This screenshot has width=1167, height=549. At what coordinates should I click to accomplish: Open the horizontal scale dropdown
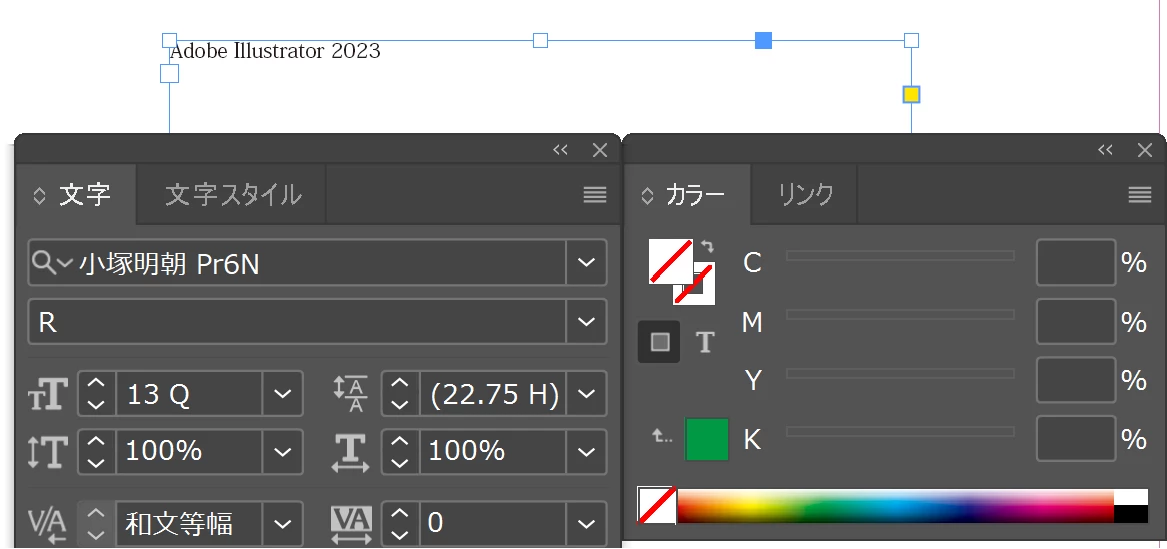click(x=586, y=452)
